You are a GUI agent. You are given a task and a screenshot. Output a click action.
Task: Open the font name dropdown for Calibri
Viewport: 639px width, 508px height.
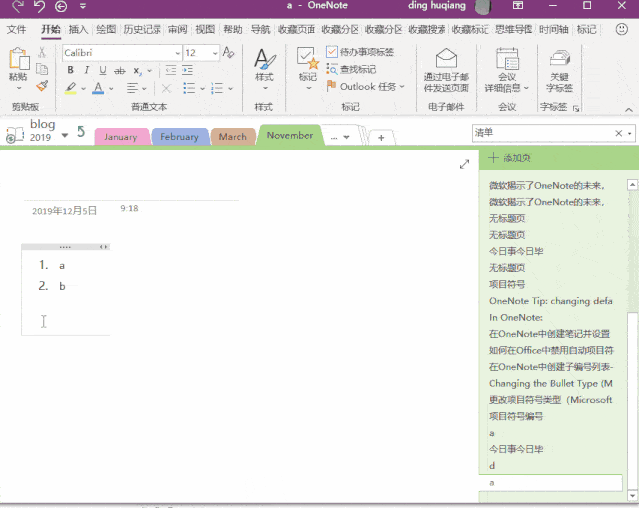coord(178,53)
